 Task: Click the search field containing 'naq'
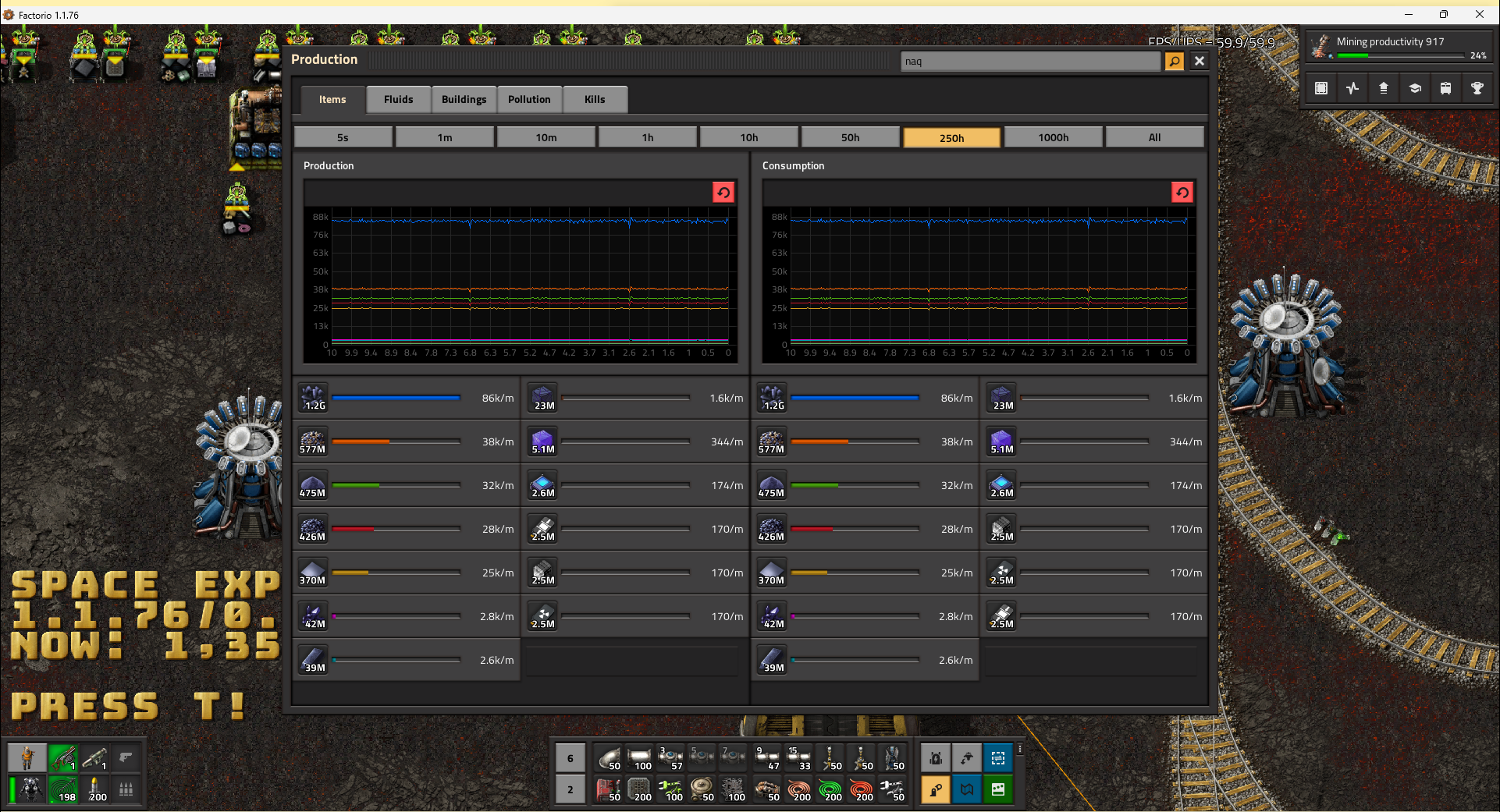[1031, 61]
